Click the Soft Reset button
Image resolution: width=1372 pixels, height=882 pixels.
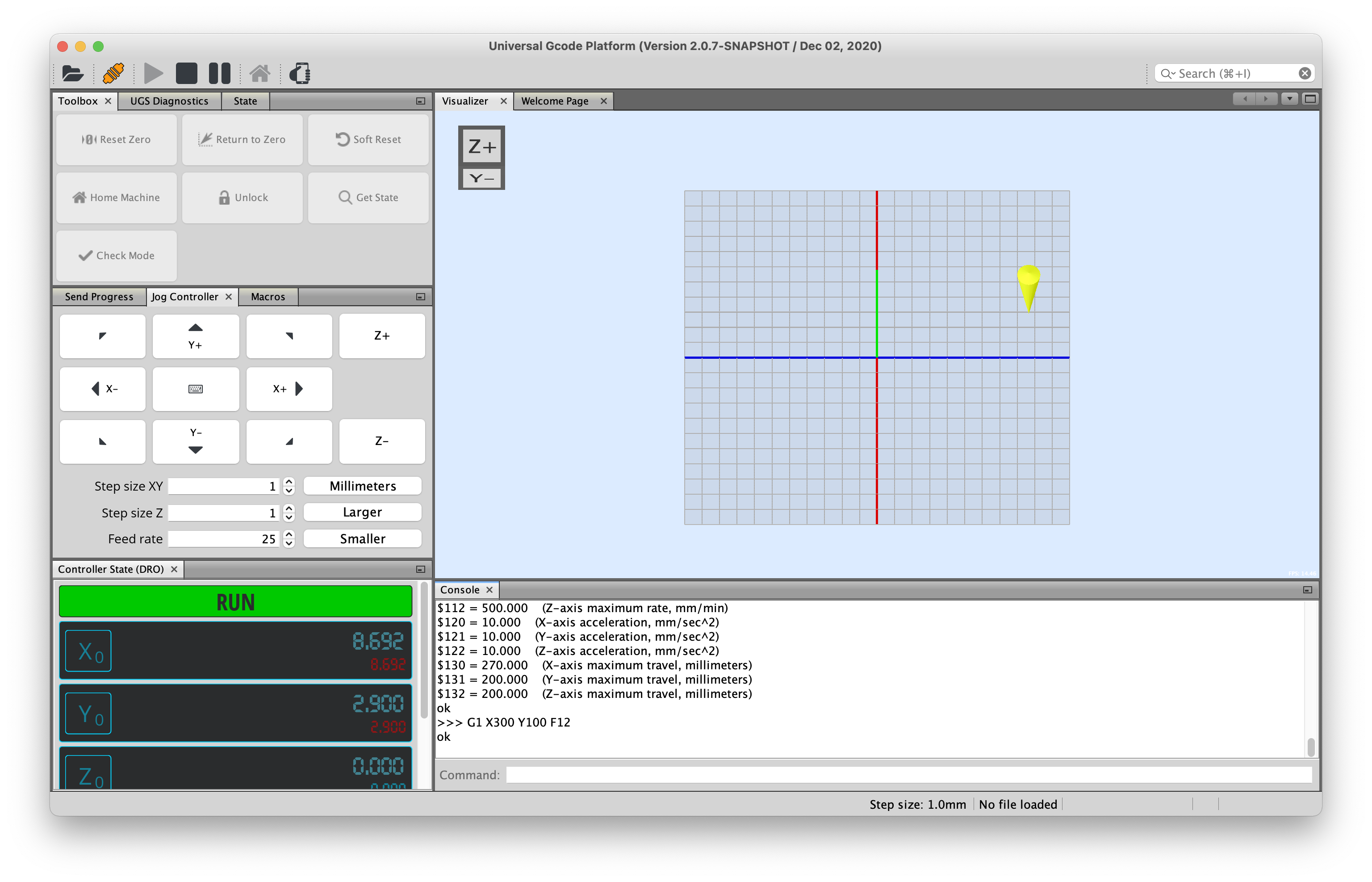tap(368, 139)
